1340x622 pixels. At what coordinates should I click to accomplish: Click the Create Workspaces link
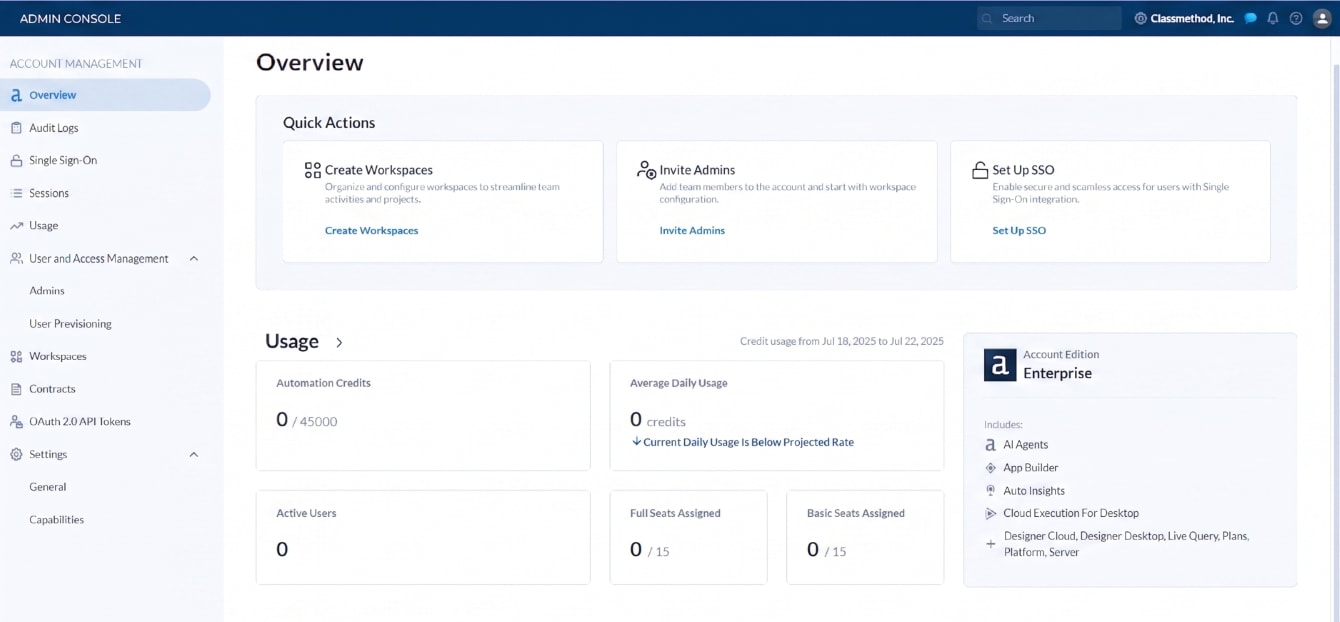[x=371, y=230]
